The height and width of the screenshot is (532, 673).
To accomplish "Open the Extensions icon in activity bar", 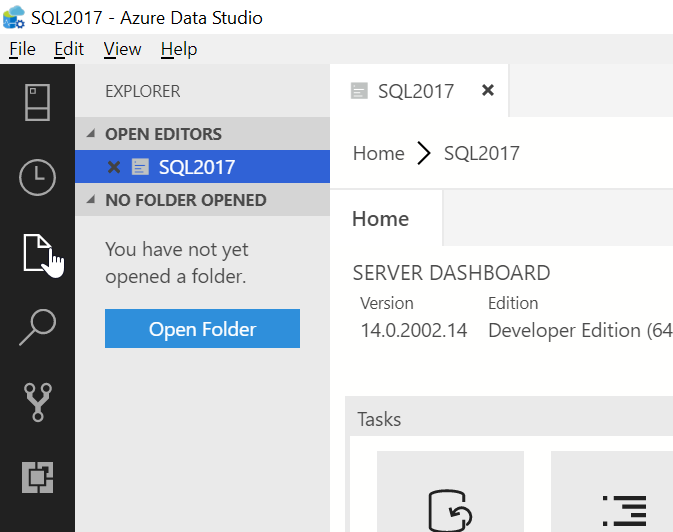I will [37, 477].
